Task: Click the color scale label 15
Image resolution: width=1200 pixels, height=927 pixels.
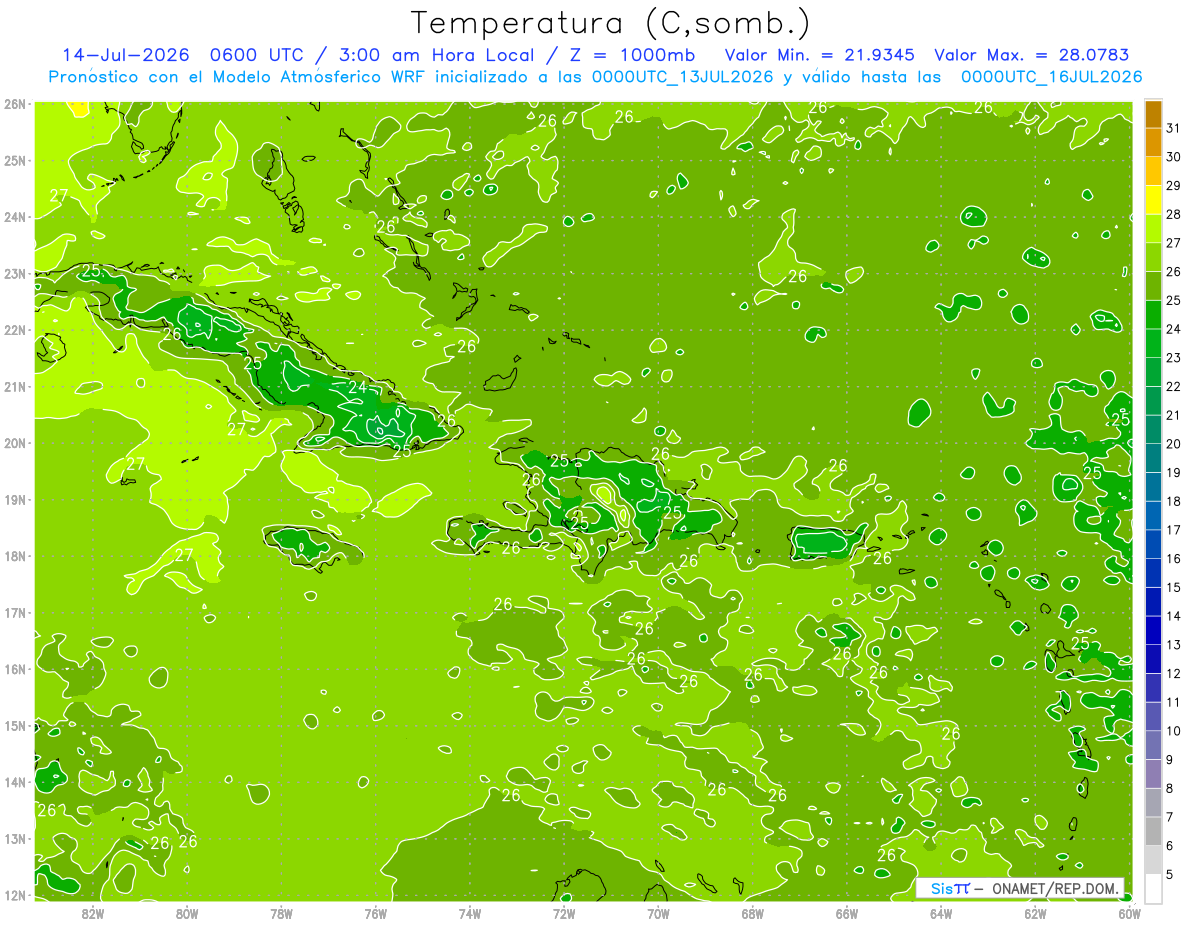Action: (1174, 587)
